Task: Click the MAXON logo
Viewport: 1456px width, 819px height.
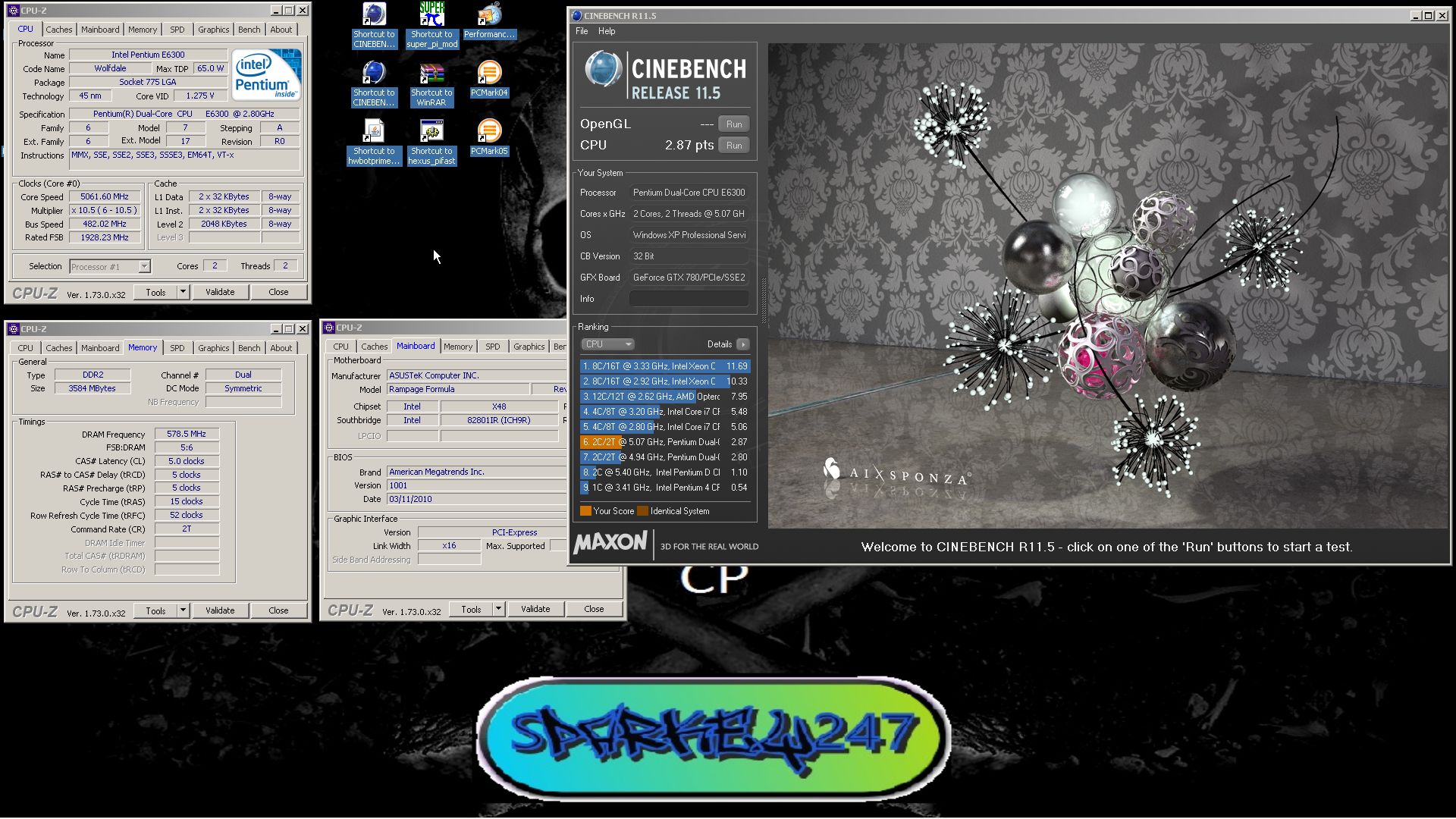Action: [610, 543]
